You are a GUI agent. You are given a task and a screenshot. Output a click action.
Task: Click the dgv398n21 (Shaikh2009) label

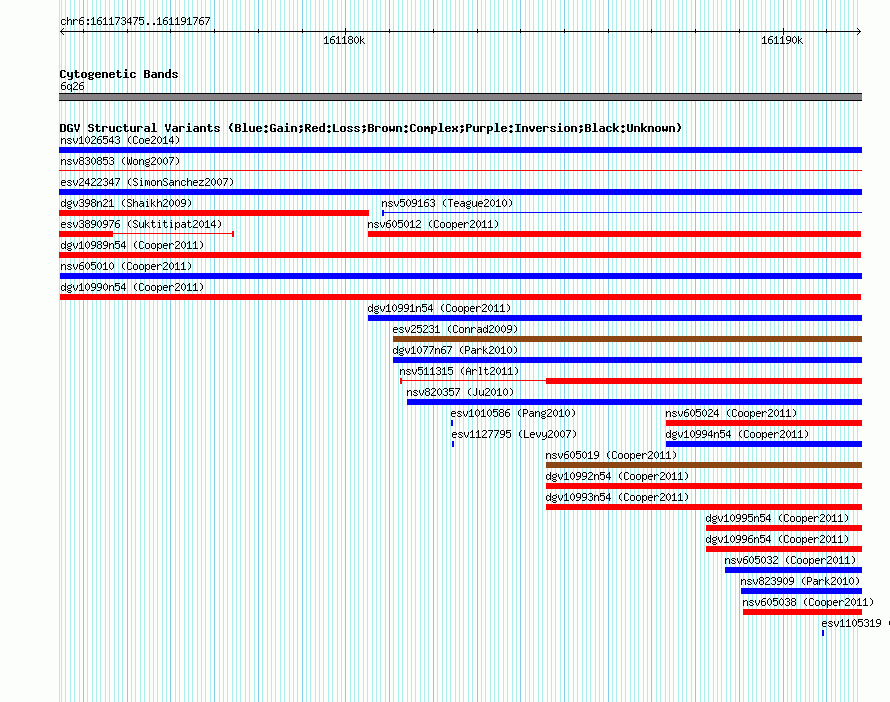click(126, 203)
